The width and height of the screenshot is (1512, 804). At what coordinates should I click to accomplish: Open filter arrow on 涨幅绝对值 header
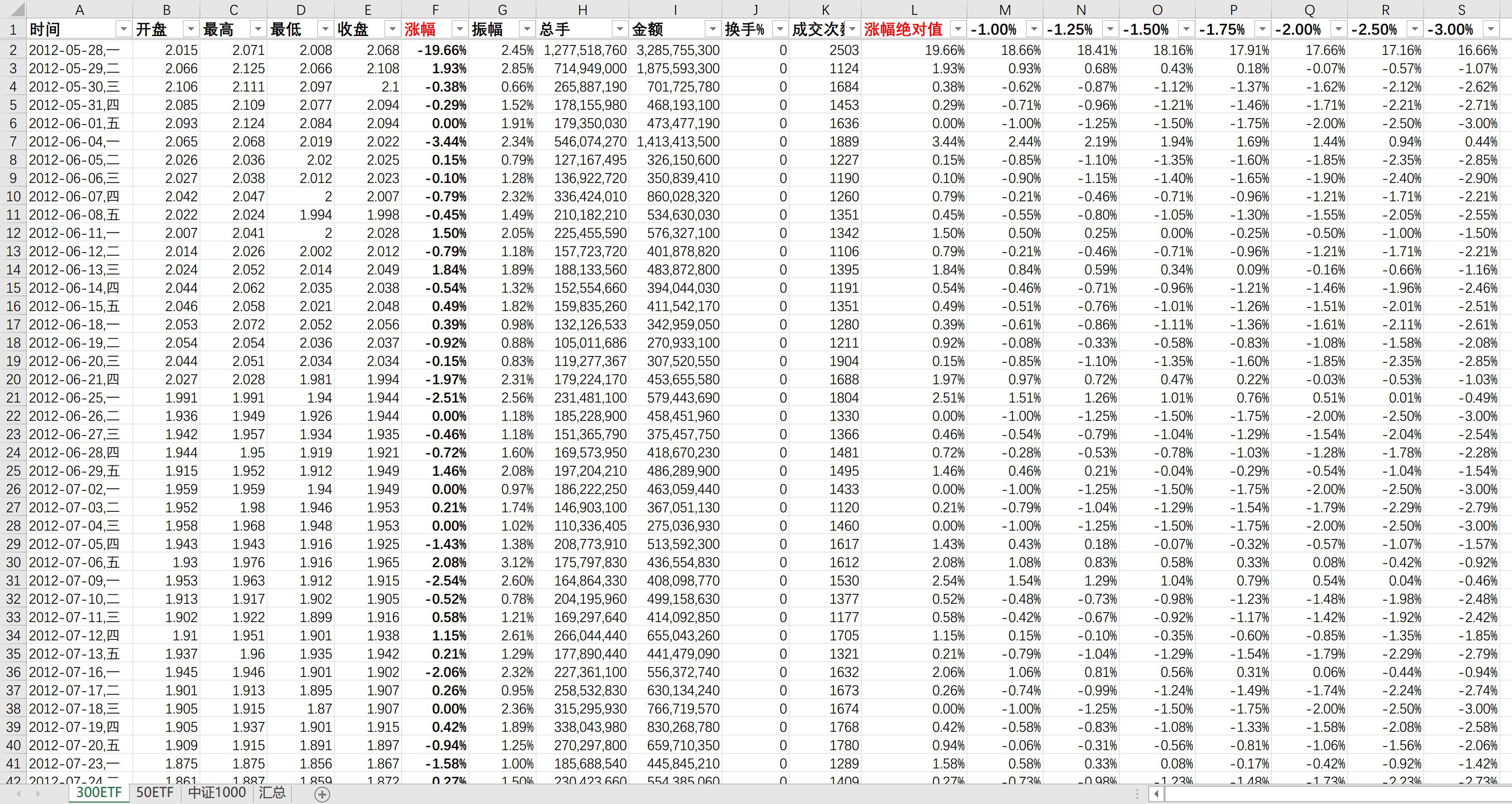tap(957, 29)
